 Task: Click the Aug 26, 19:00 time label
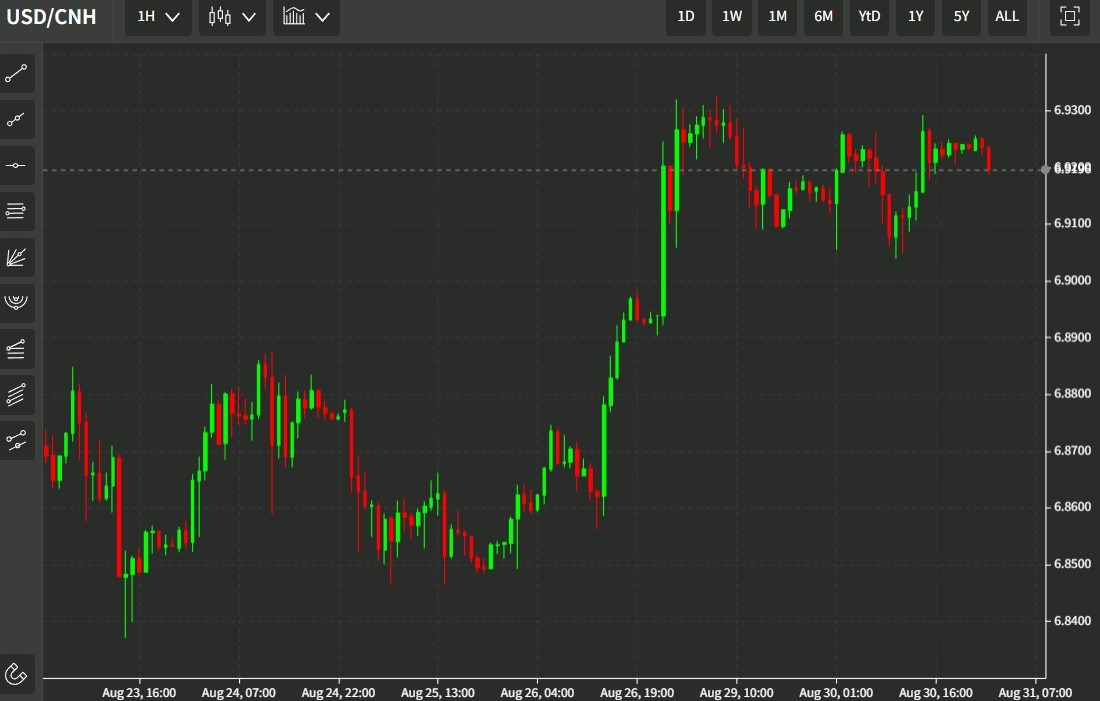637,693
